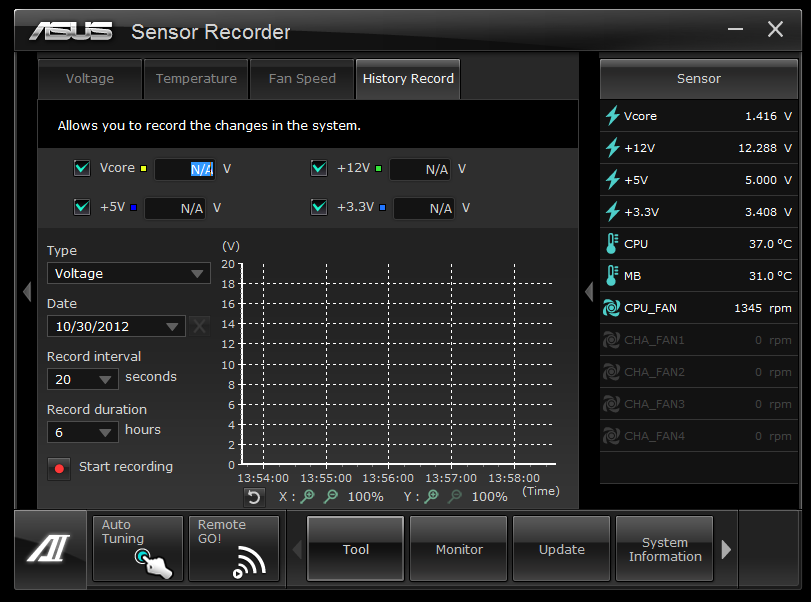811x602 pixels.
Task: Switch to the Fan Speed tab
Action: point(302,79)
